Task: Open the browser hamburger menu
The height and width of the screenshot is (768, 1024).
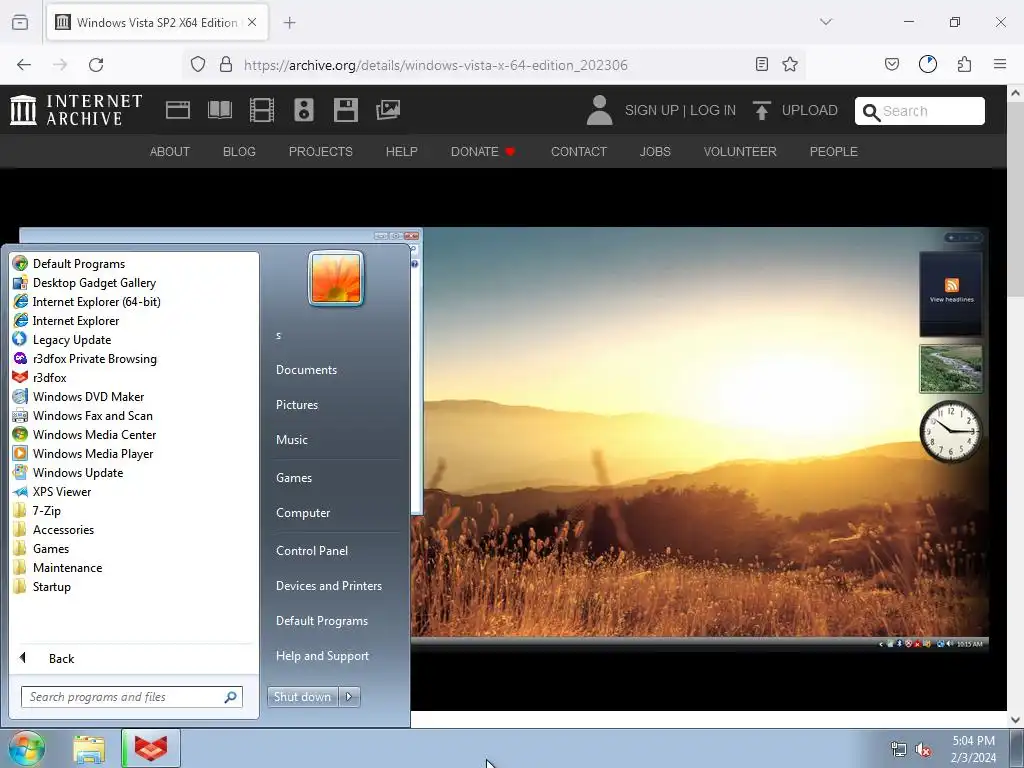Action: point(1000,64)
